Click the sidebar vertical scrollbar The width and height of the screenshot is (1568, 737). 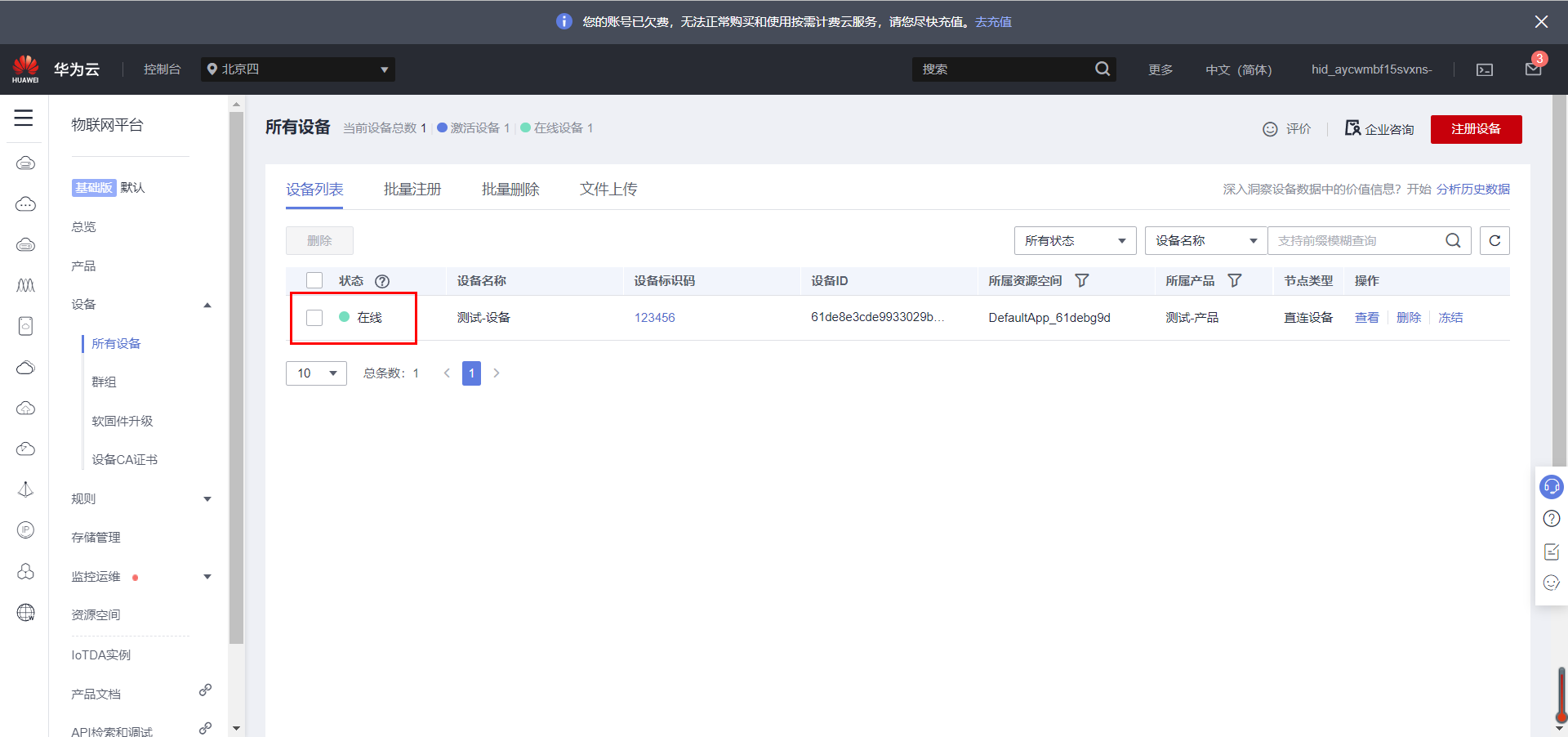pos(237,379)
